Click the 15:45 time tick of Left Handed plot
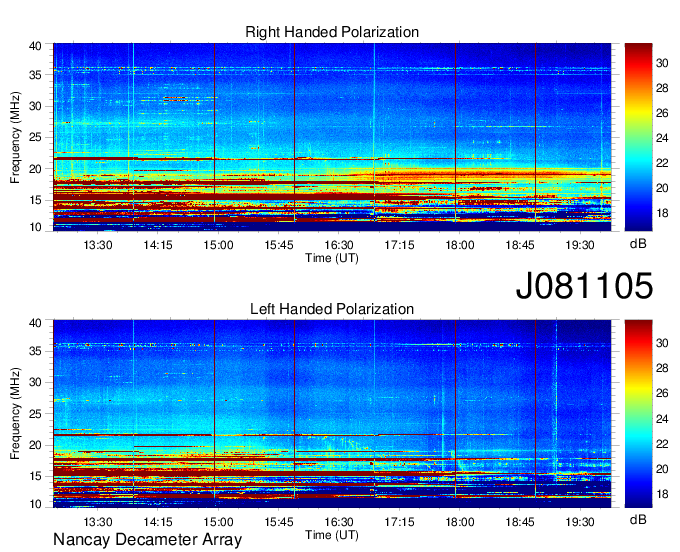 click(279, 522)
